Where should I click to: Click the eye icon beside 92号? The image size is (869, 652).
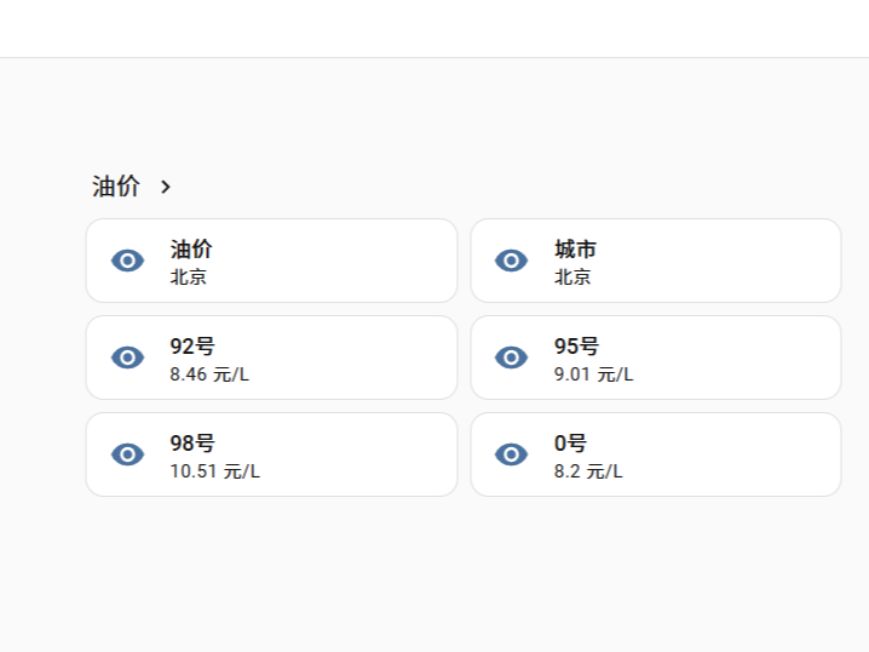127,358
